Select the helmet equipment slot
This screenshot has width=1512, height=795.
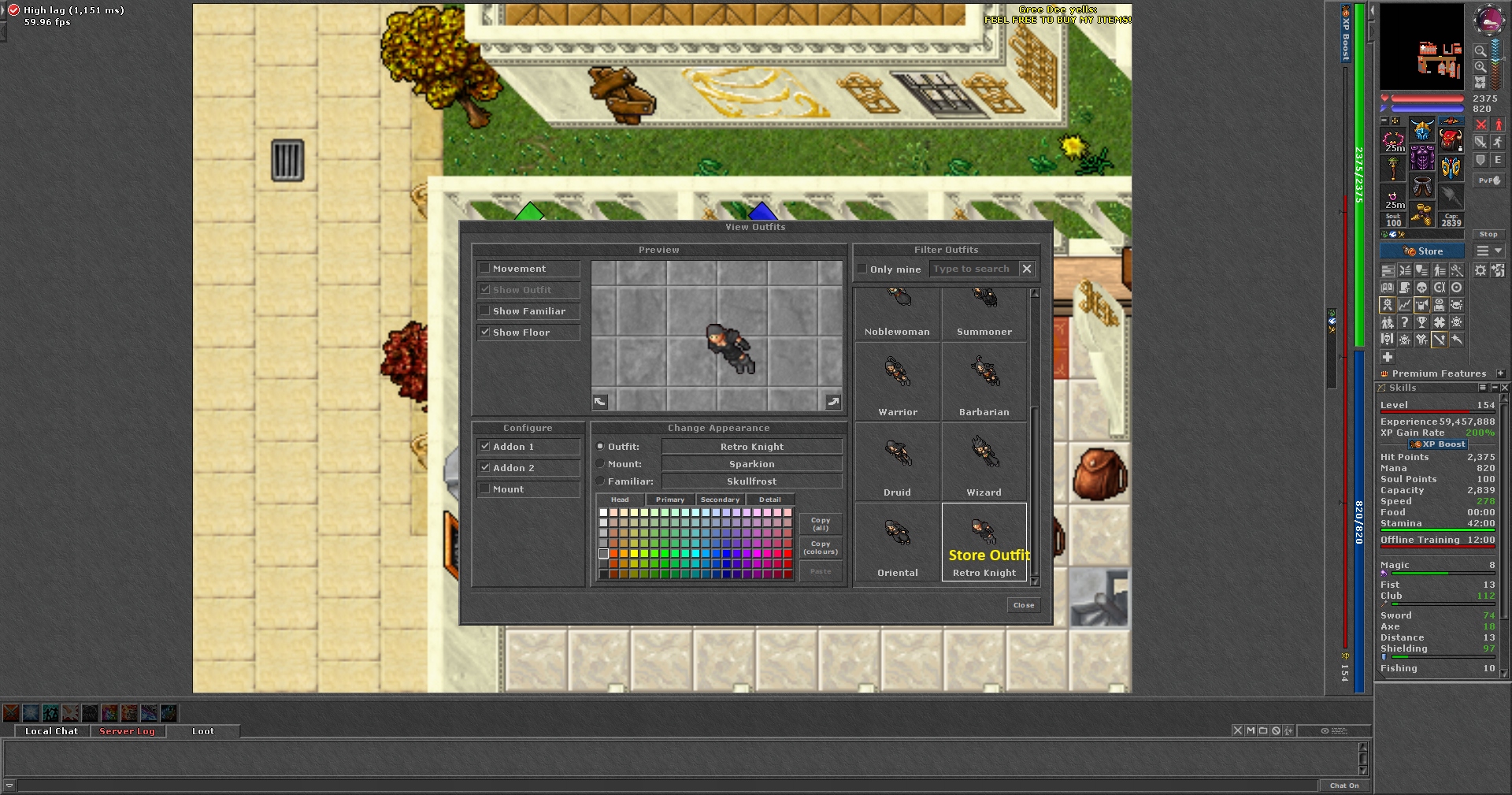click(x=1422, y=129)
